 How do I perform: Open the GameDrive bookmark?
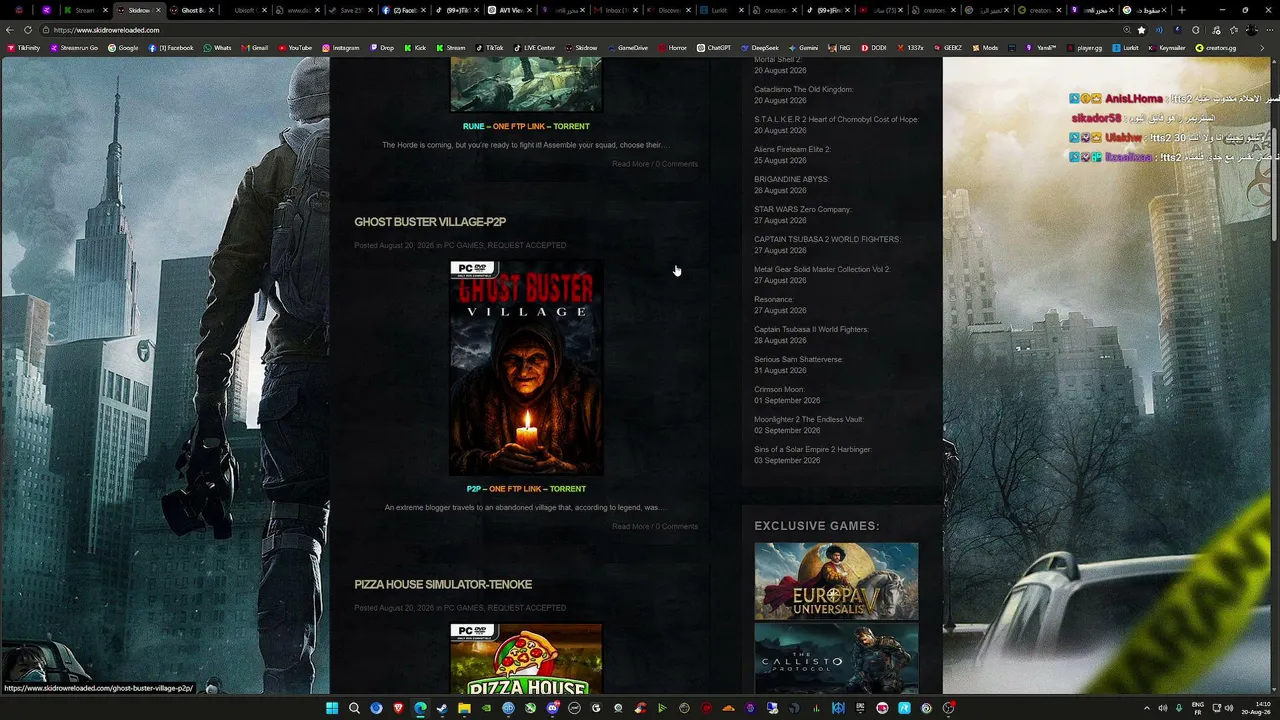(627, 48)
